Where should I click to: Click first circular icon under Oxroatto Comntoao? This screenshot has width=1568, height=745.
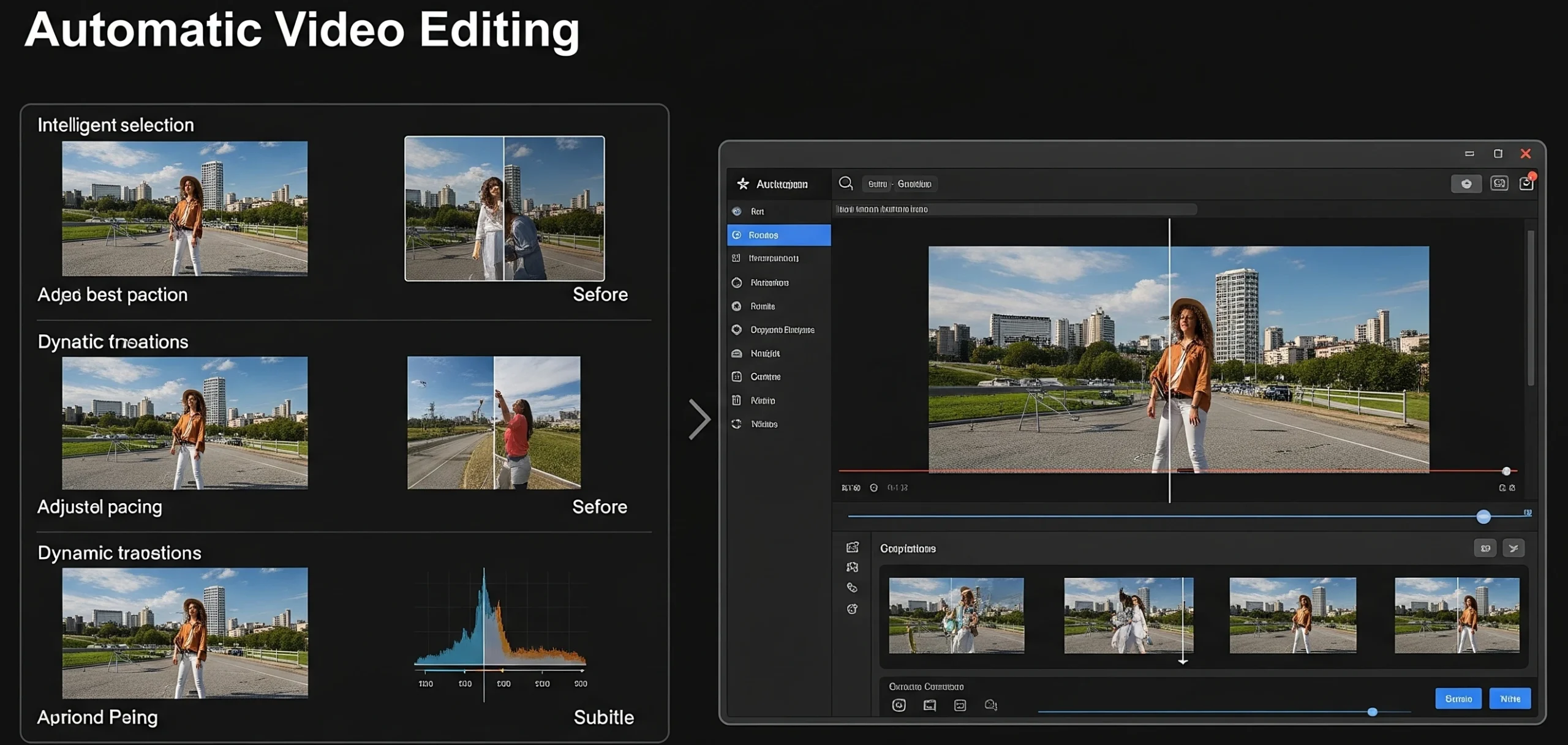[x=899, y=705]
